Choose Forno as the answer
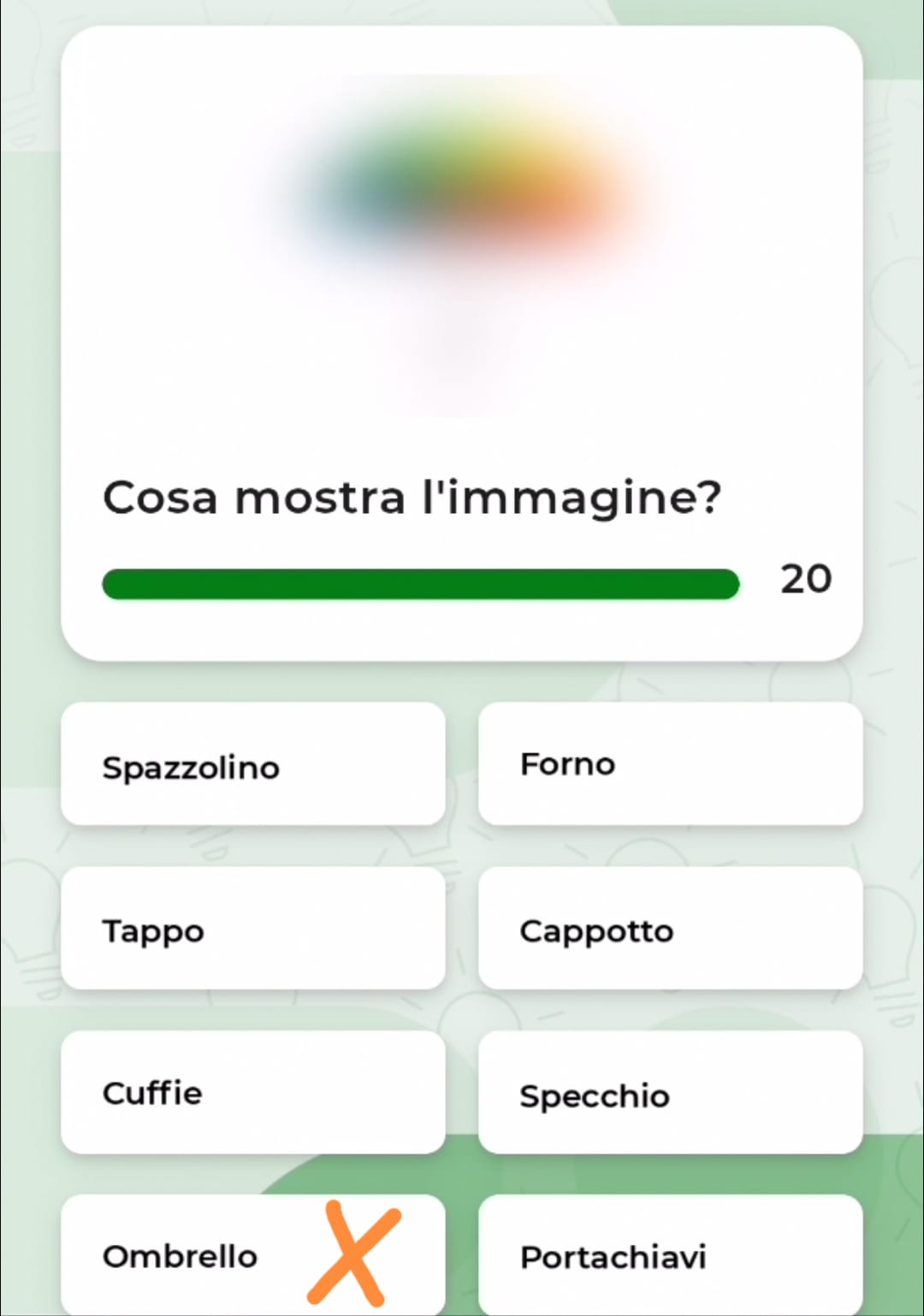This screenshot has width=924, height=1316. [670, 764]
